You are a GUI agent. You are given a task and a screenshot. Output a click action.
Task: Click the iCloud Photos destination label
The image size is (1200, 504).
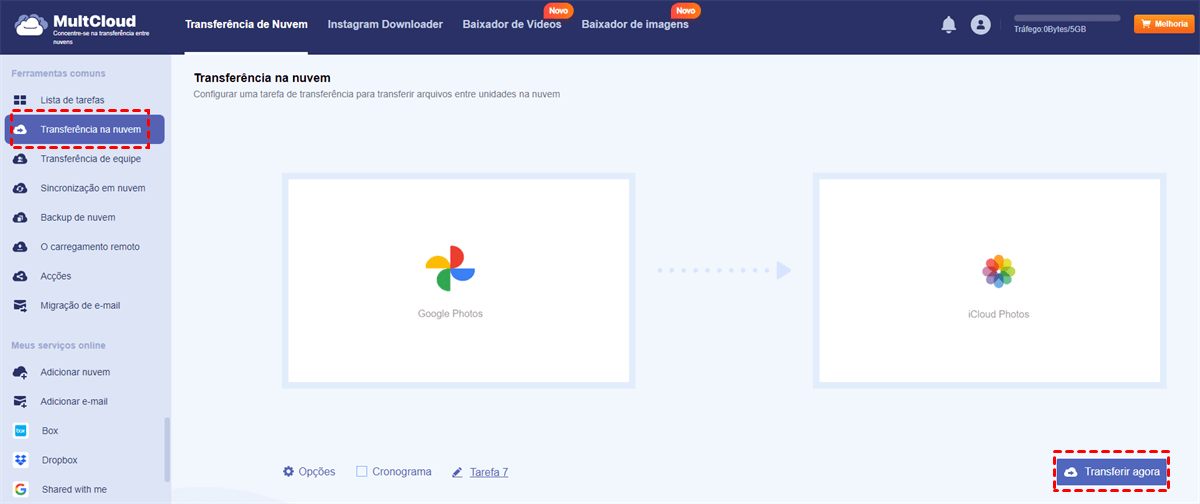pos(998,314)
